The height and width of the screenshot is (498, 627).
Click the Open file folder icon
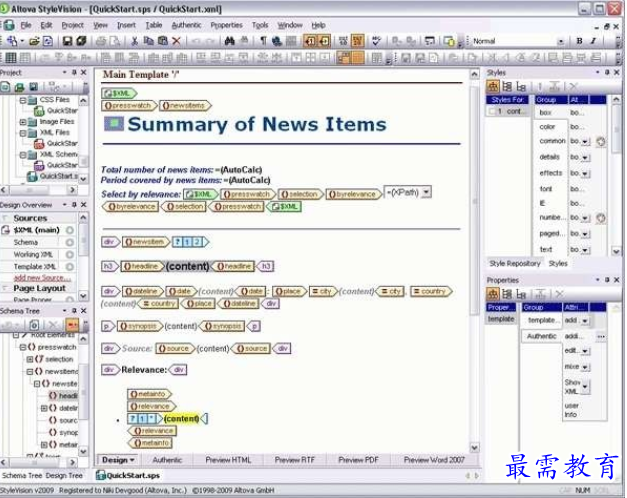coord(34,41)
